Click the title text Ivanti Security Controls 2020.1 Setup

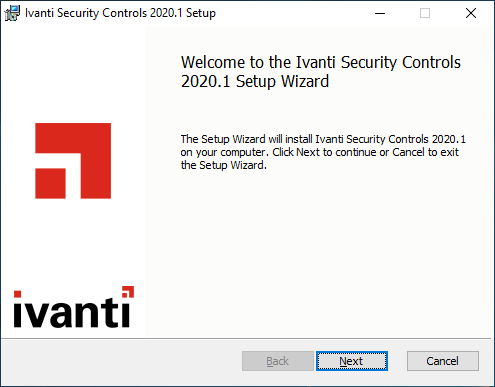(x=120, y=13)
